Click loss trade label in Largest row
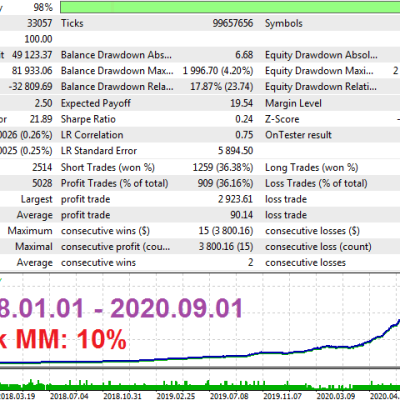The image size is (400, 400). point(286,199)
